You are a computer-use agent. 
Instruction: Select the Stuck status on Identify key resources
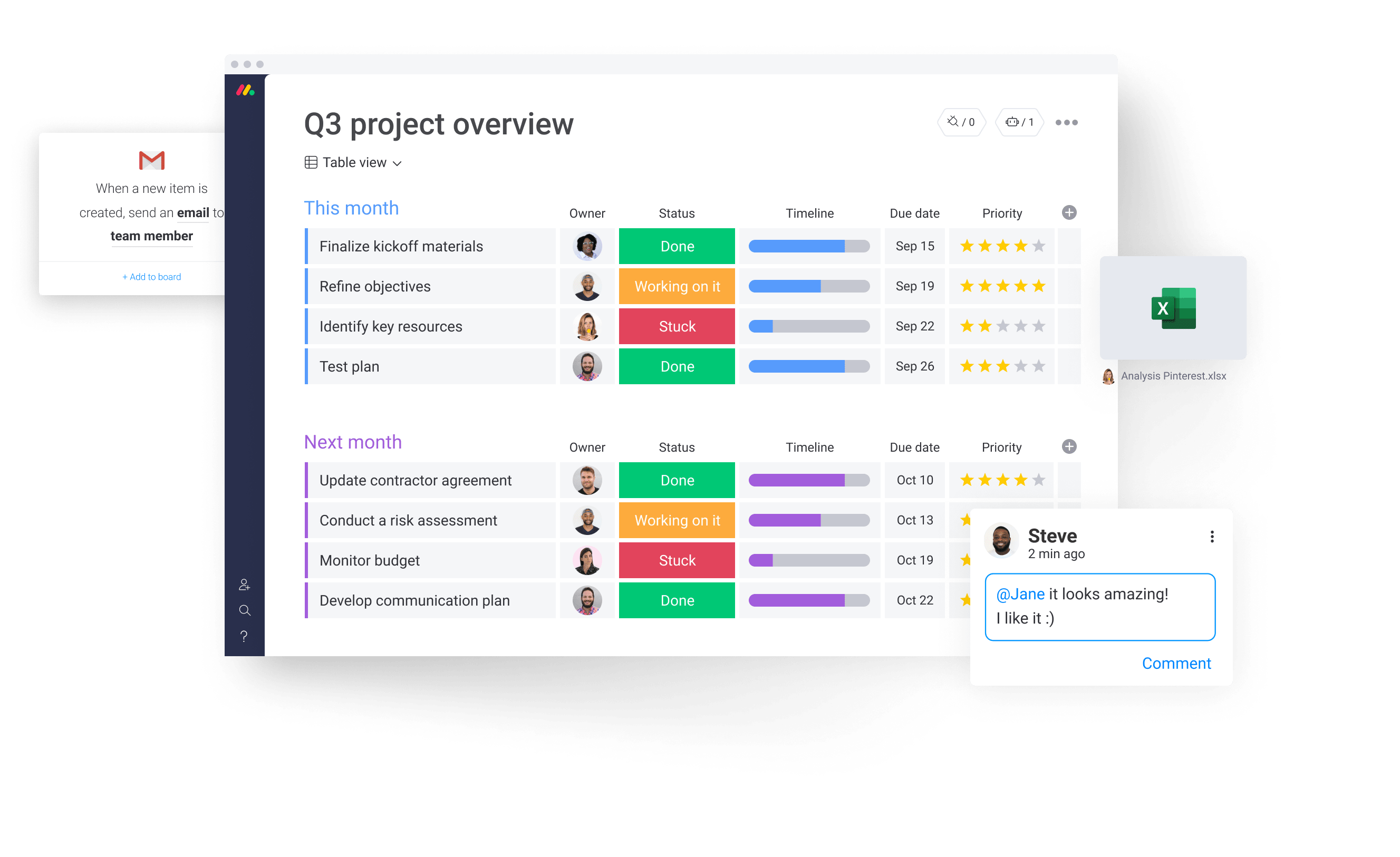[675, 327]
